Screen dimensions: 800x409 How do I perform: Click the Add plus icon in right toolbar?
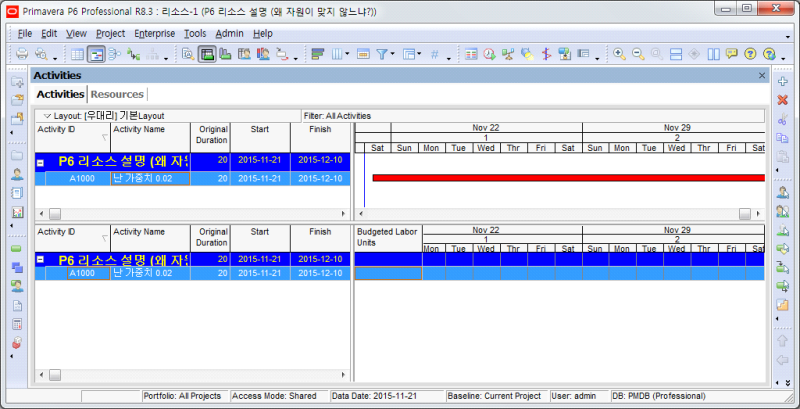coord(782,82)
